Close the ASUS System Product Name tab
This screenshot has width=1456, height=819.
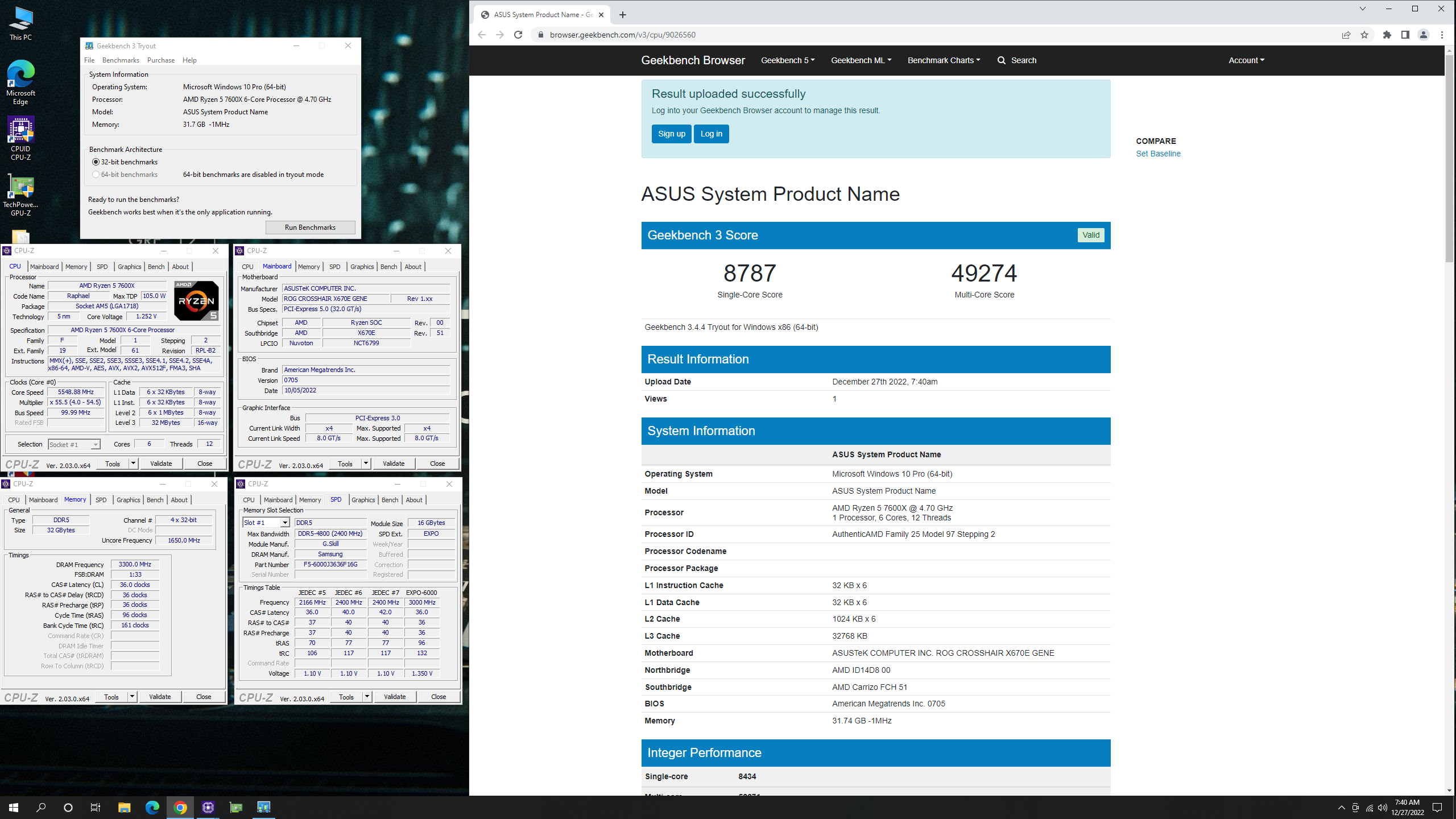601,15
